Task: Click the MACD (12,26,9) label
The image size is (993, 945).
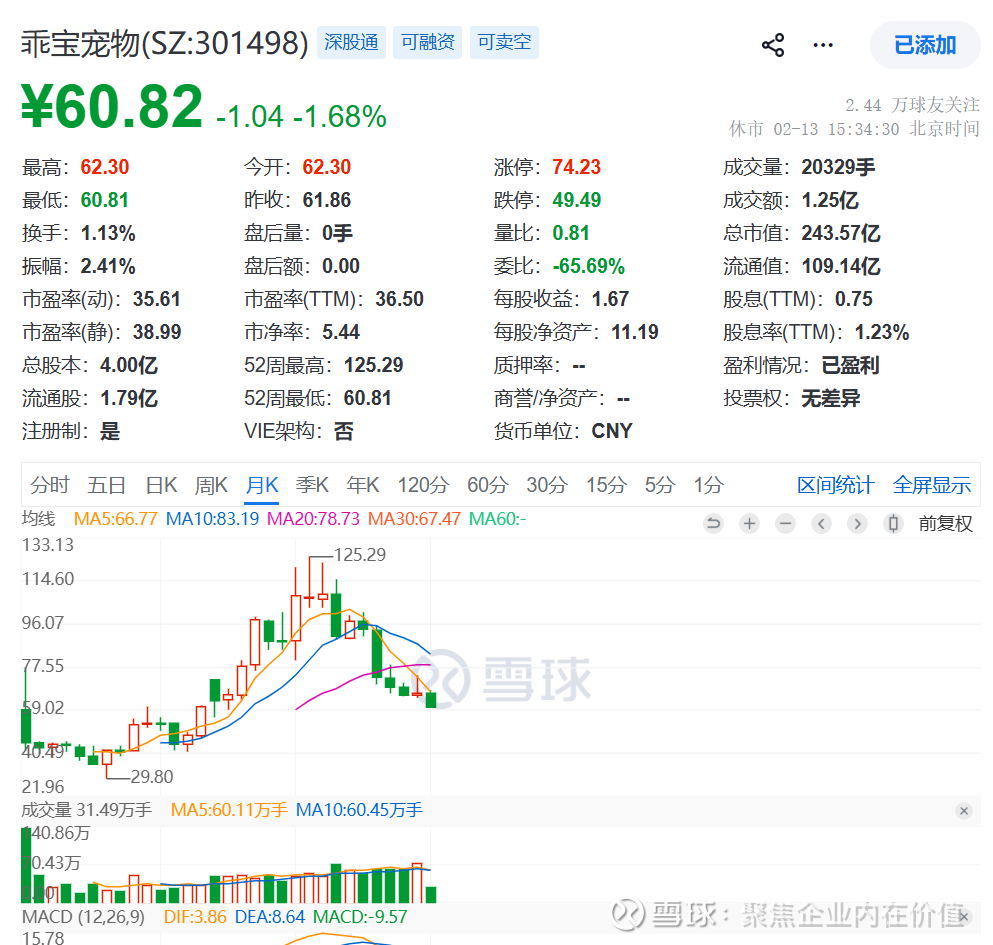Action: [83, 916]
